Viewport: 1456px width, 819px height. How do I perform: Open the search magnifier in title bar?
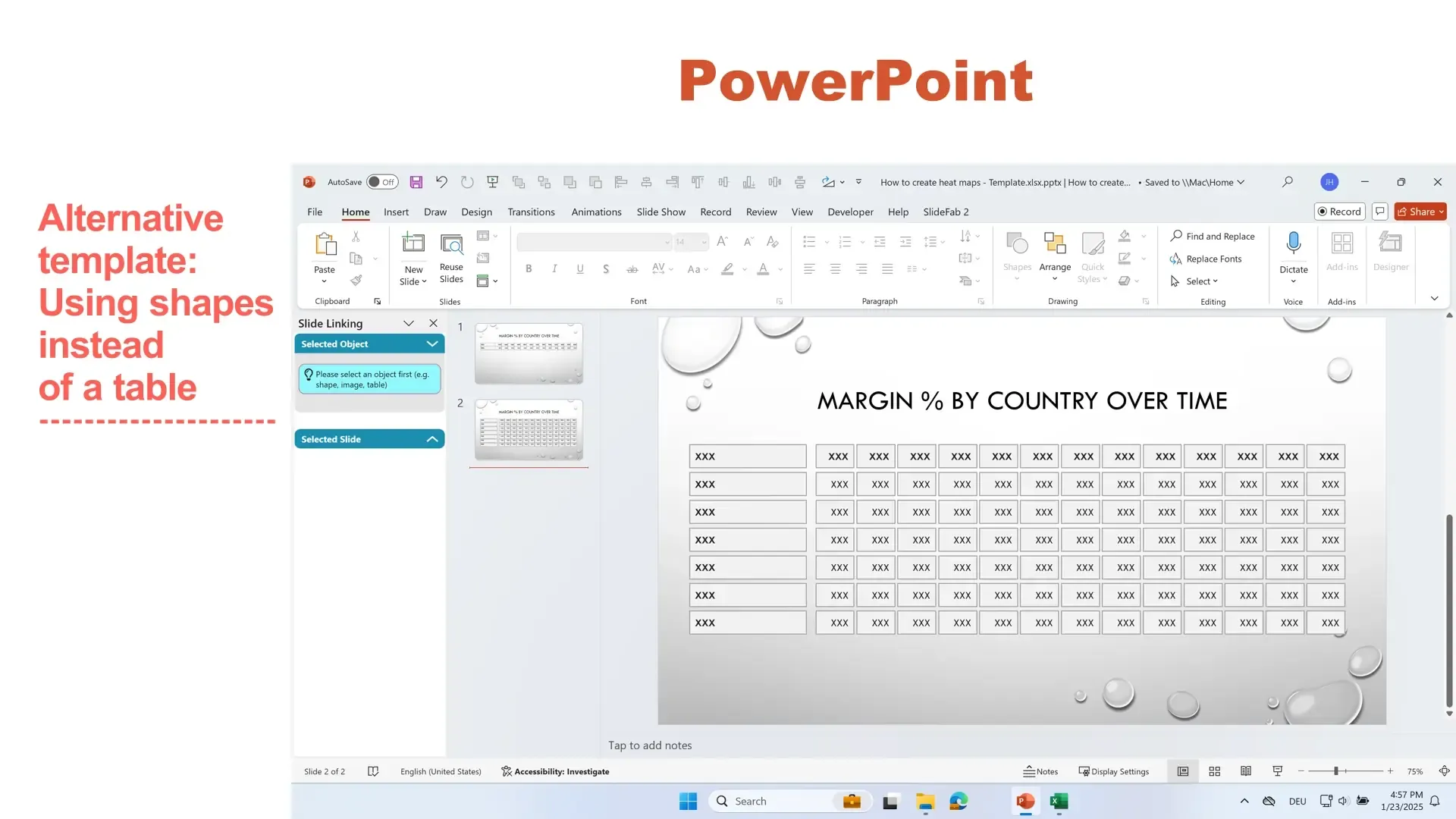tap(1288, 182)
